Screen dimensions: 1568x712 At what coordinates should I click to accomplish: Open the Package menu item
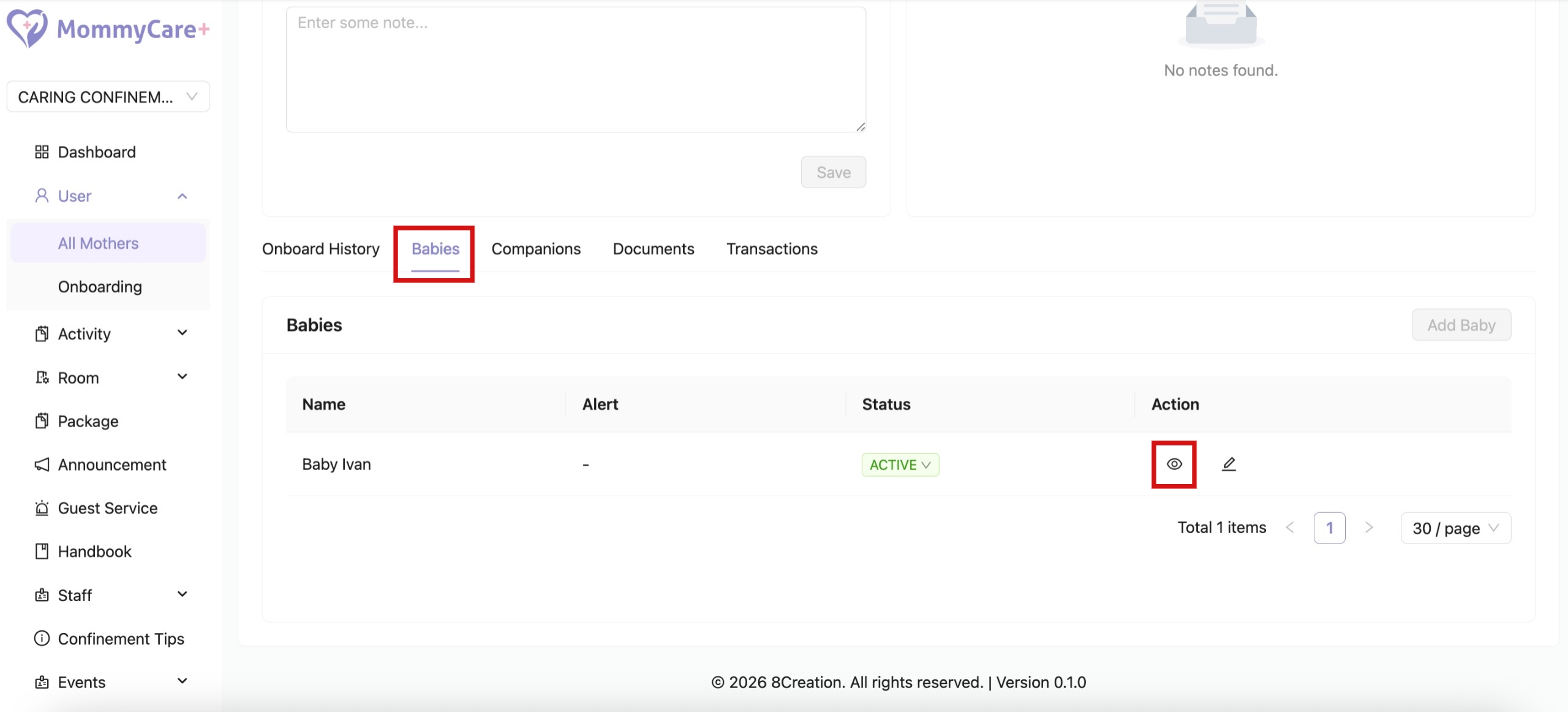click(x=88, y=421)
